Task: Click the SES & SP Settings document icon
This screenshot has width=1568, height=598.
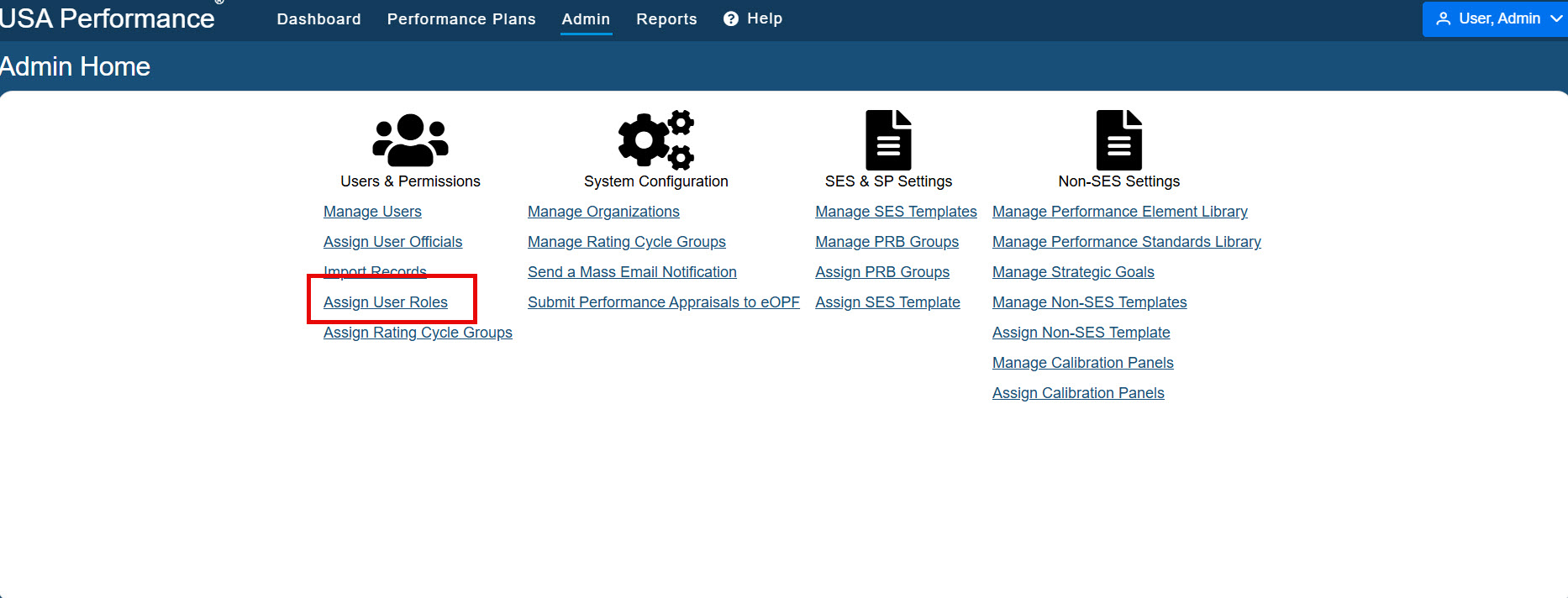Action: pos(888,139)
